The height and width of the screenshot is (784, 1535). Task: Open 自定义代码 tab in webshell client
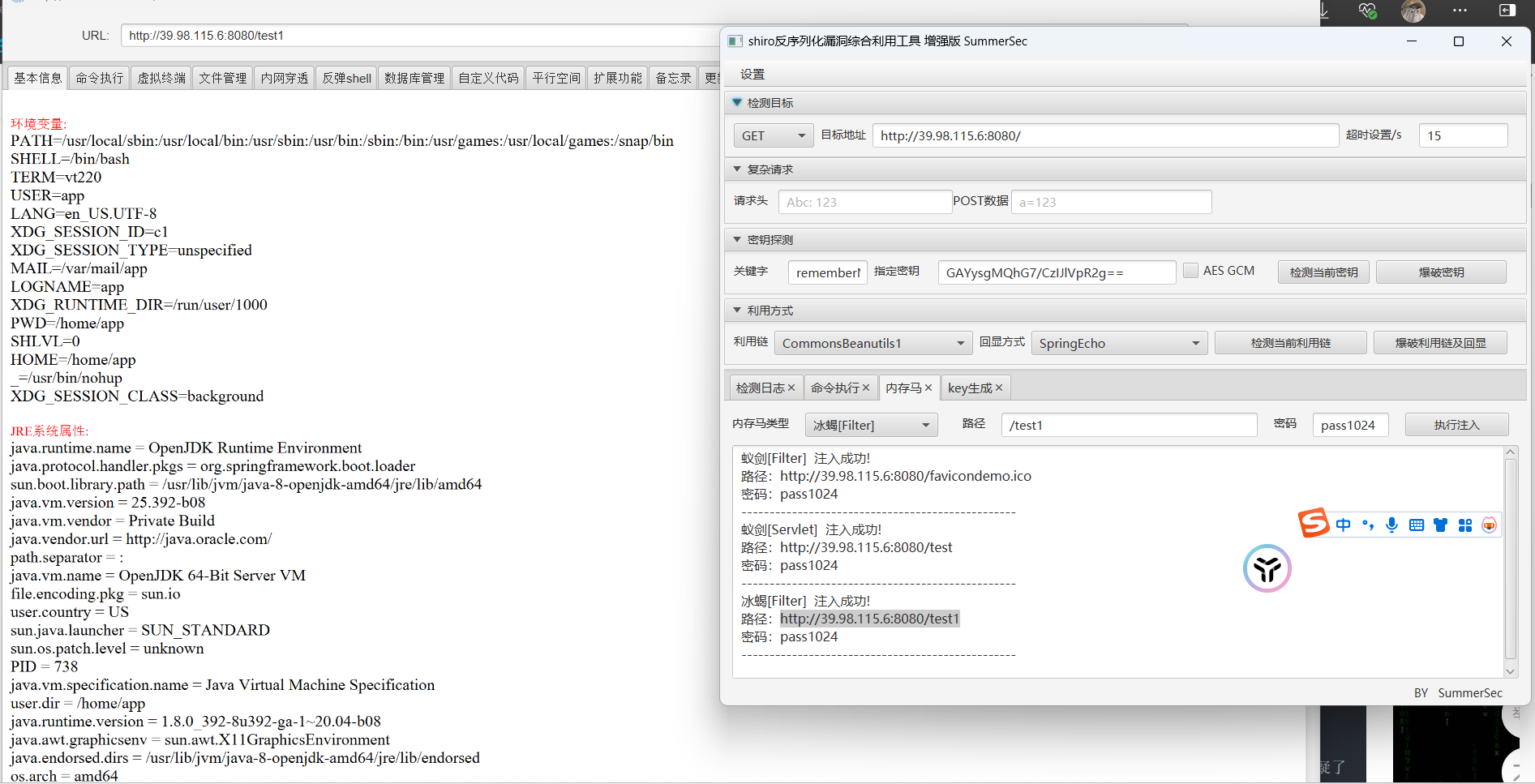pyautogui.click(x=488, y=78)
